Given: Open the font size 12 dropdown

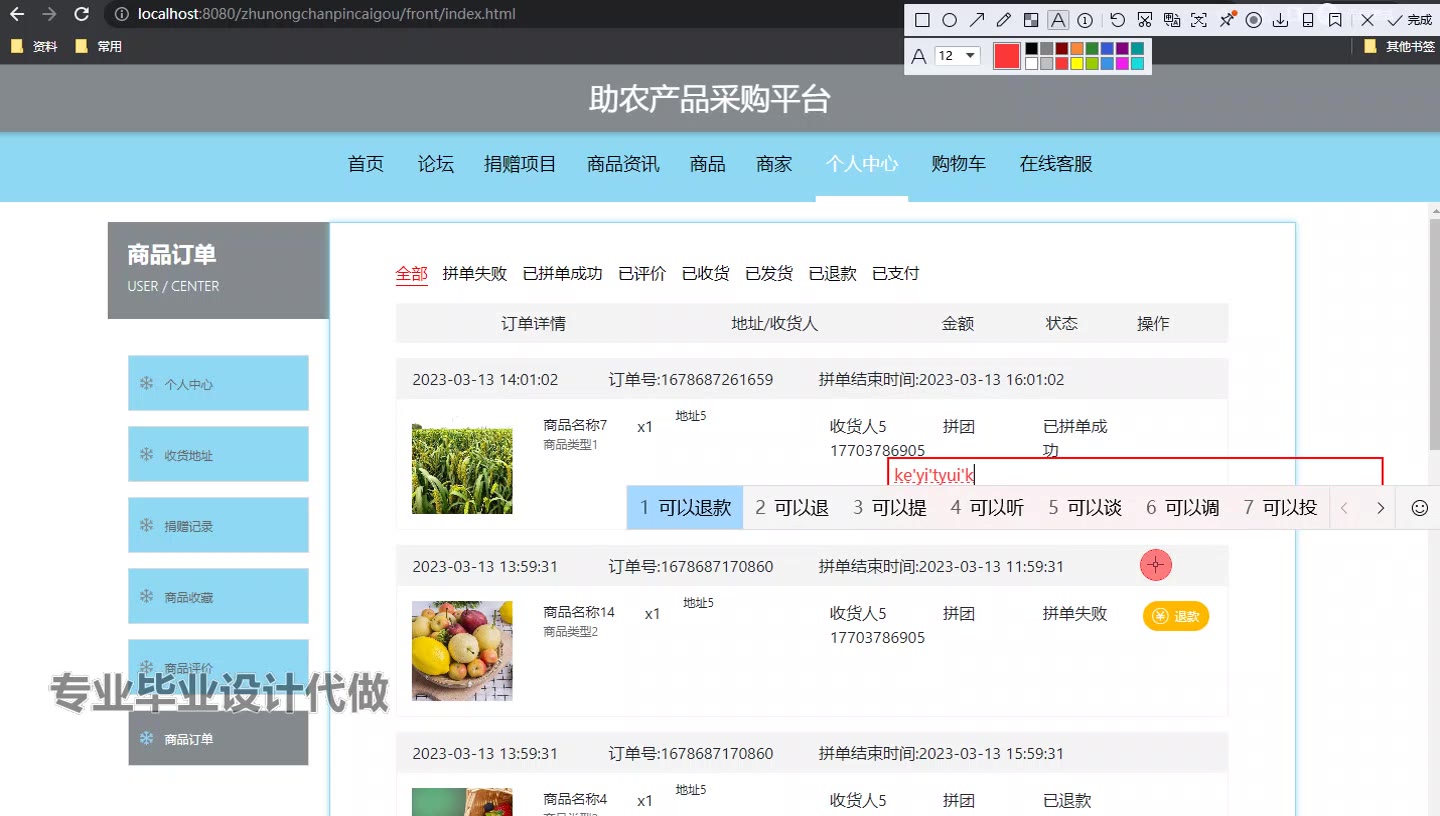Looking at the screenshot, I should click(957, 56).
